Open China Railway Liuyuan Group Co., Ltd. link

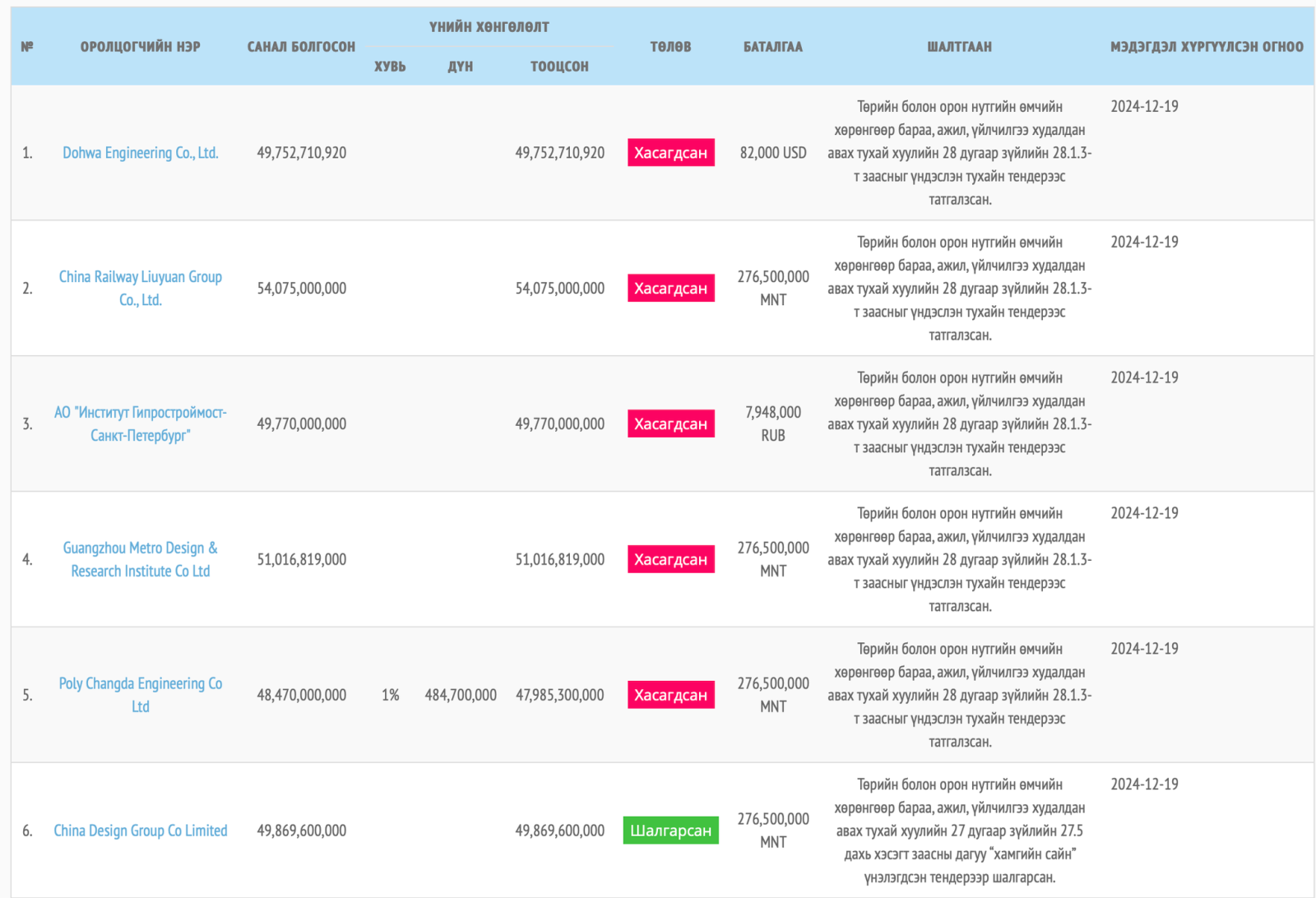pyautogui.click(x=141, y=289)
